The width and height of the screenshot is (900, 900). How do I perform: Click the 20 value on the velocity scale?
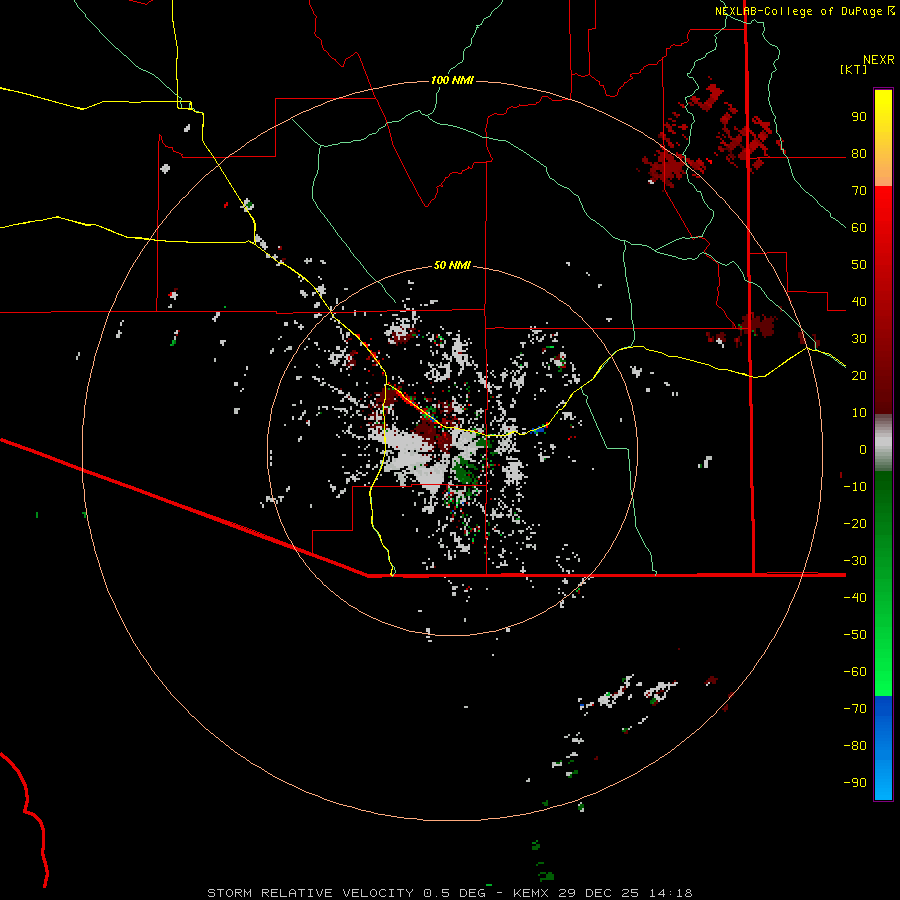pos(859,376)
